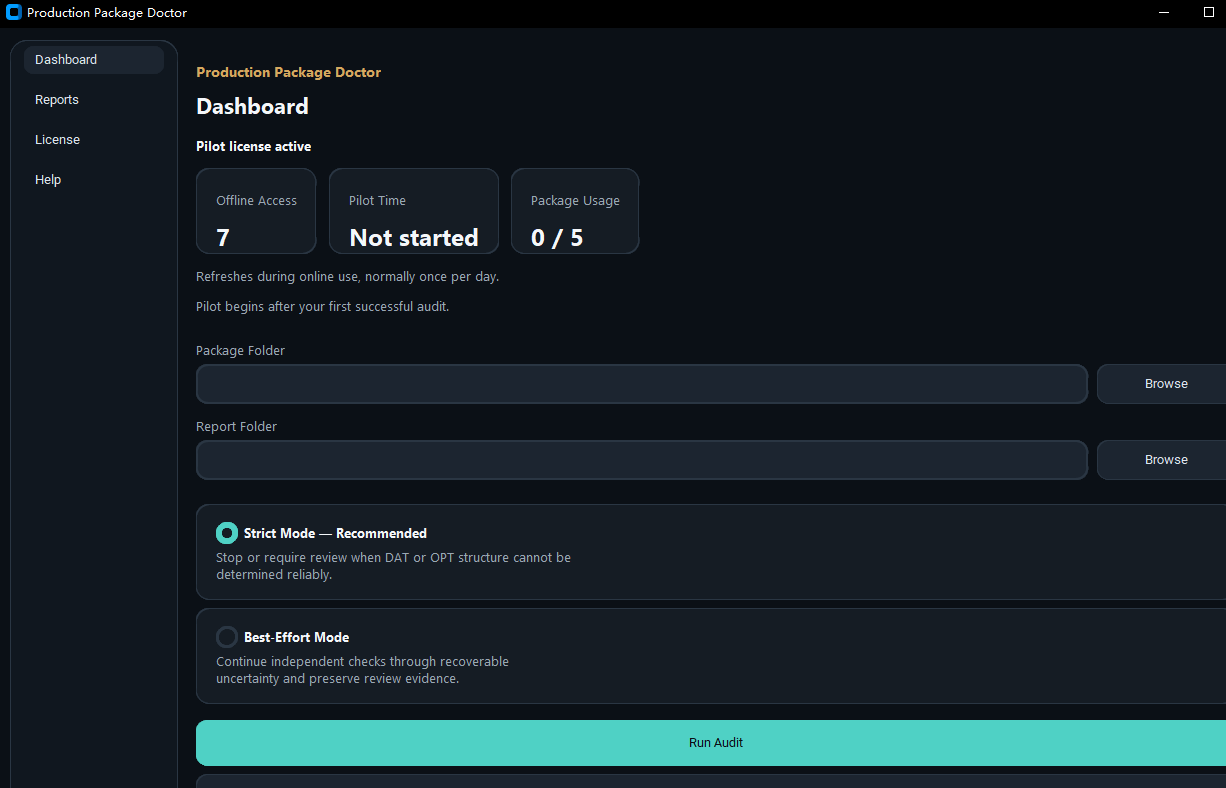Maximize the application window
The width and height of the screenshot is (1226, 788).
pyautogui.click(x=1208, y=13)
